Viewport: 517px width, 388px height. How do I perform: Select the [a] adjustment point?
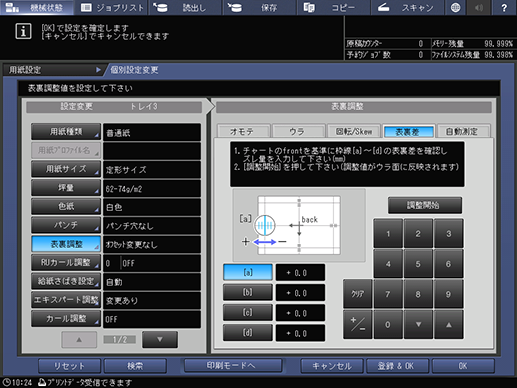click(x=248, y=272)
